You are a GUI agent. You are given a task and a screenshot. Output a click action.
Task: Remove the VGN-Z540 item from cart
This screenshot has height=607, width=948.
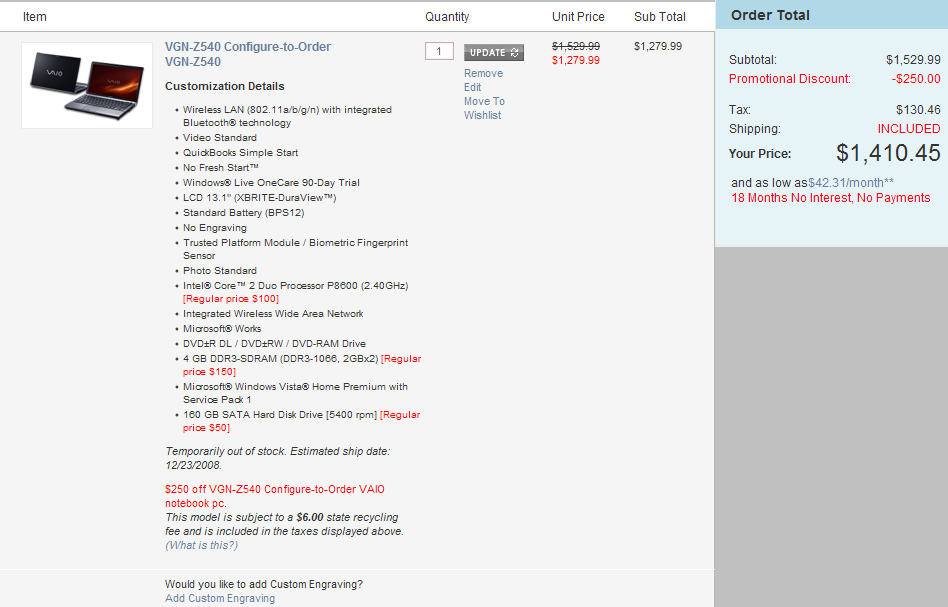coord(483,73)
